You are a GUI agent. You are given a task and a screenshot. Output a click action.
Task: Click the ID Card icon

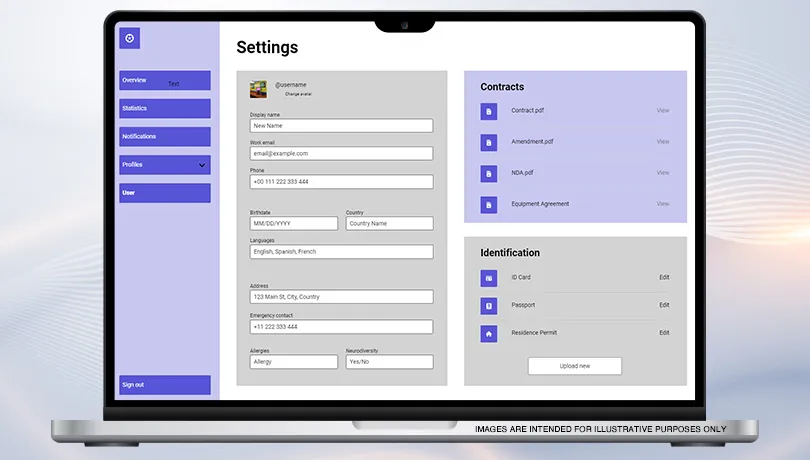click(x=488, y=278)
